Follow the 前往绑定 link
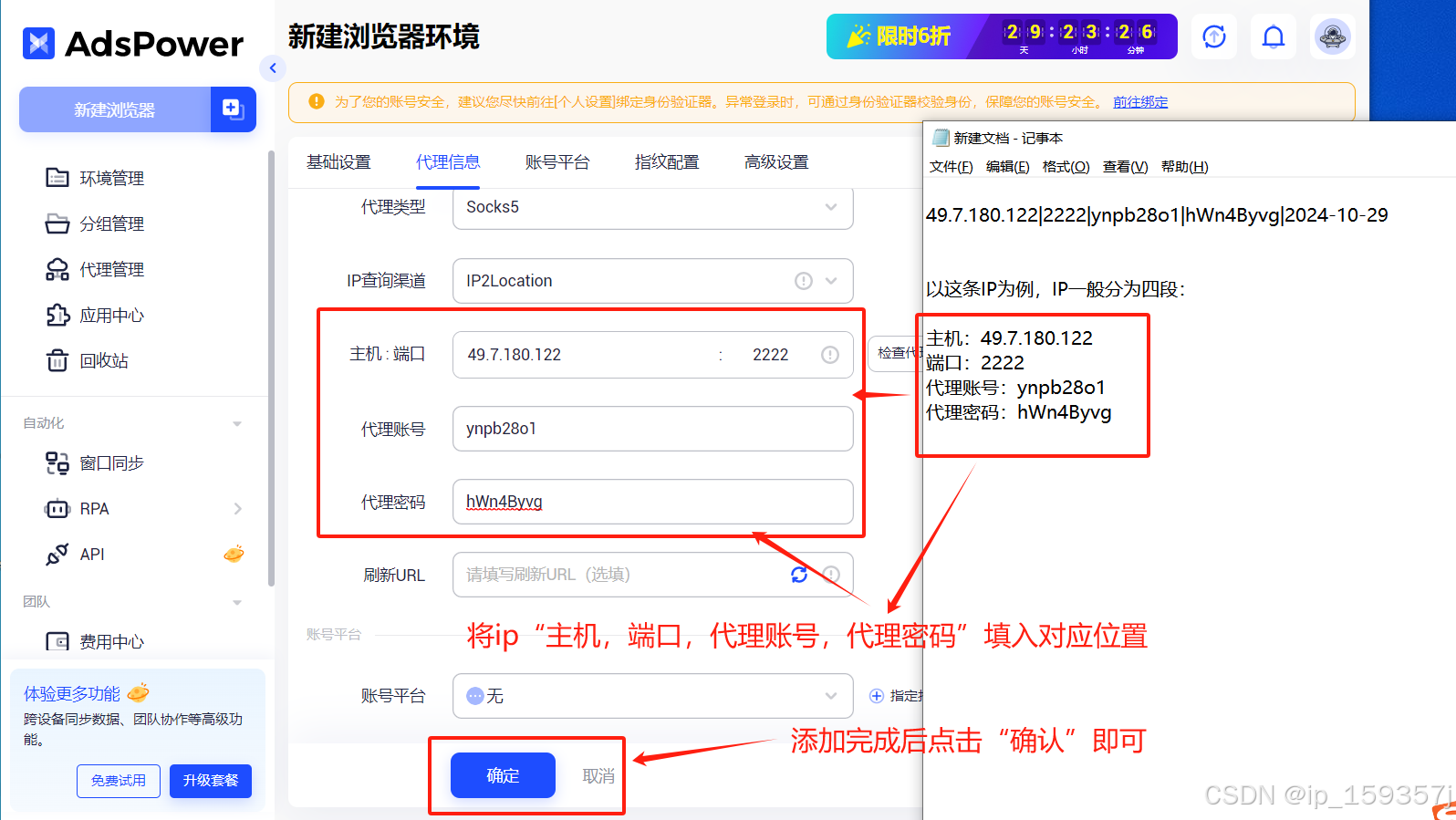This screenshot has height=820, width=1456. pos(1140,102)
